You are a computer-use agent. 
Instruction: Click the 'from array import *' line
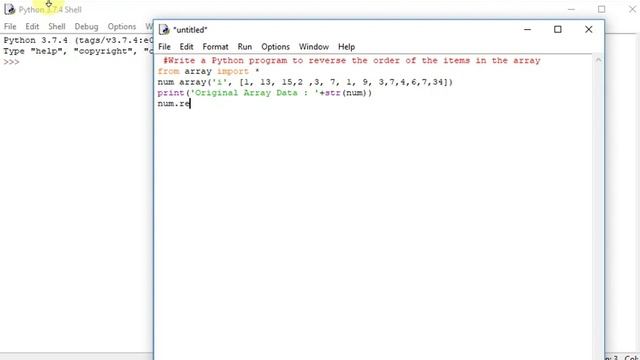209,71
